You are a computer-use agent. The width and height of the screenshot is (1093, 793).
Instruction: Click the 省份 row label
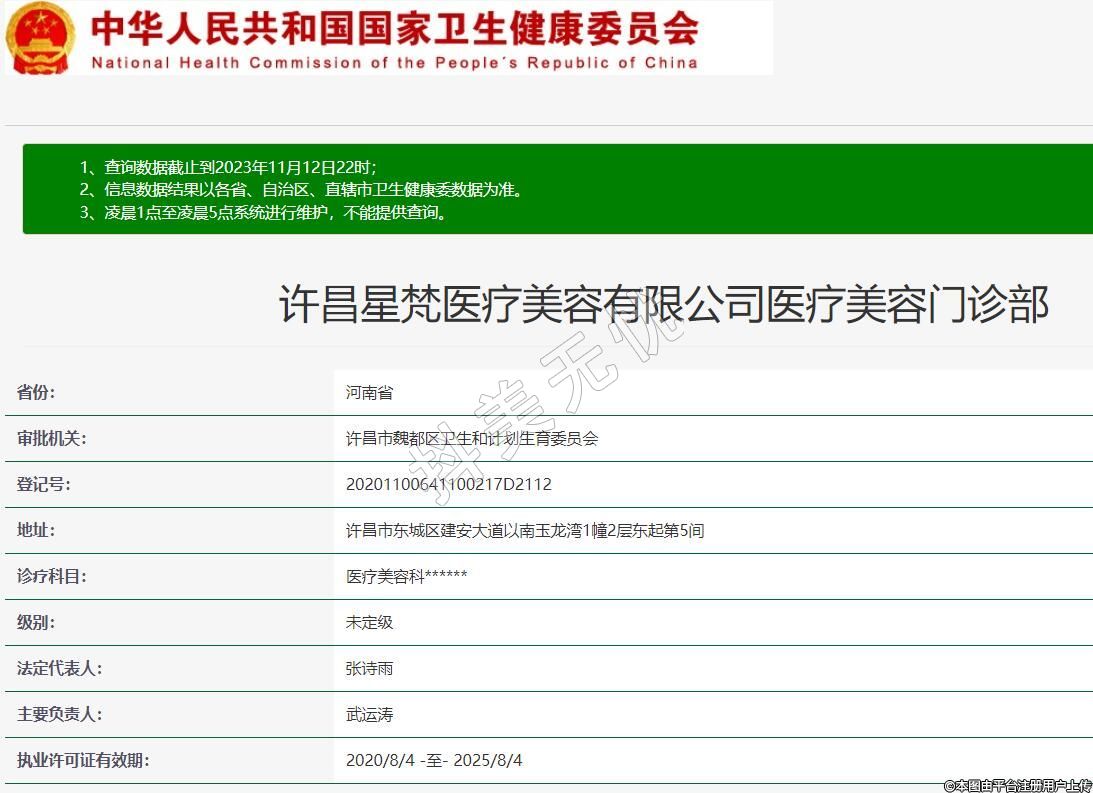pos(36,392)
